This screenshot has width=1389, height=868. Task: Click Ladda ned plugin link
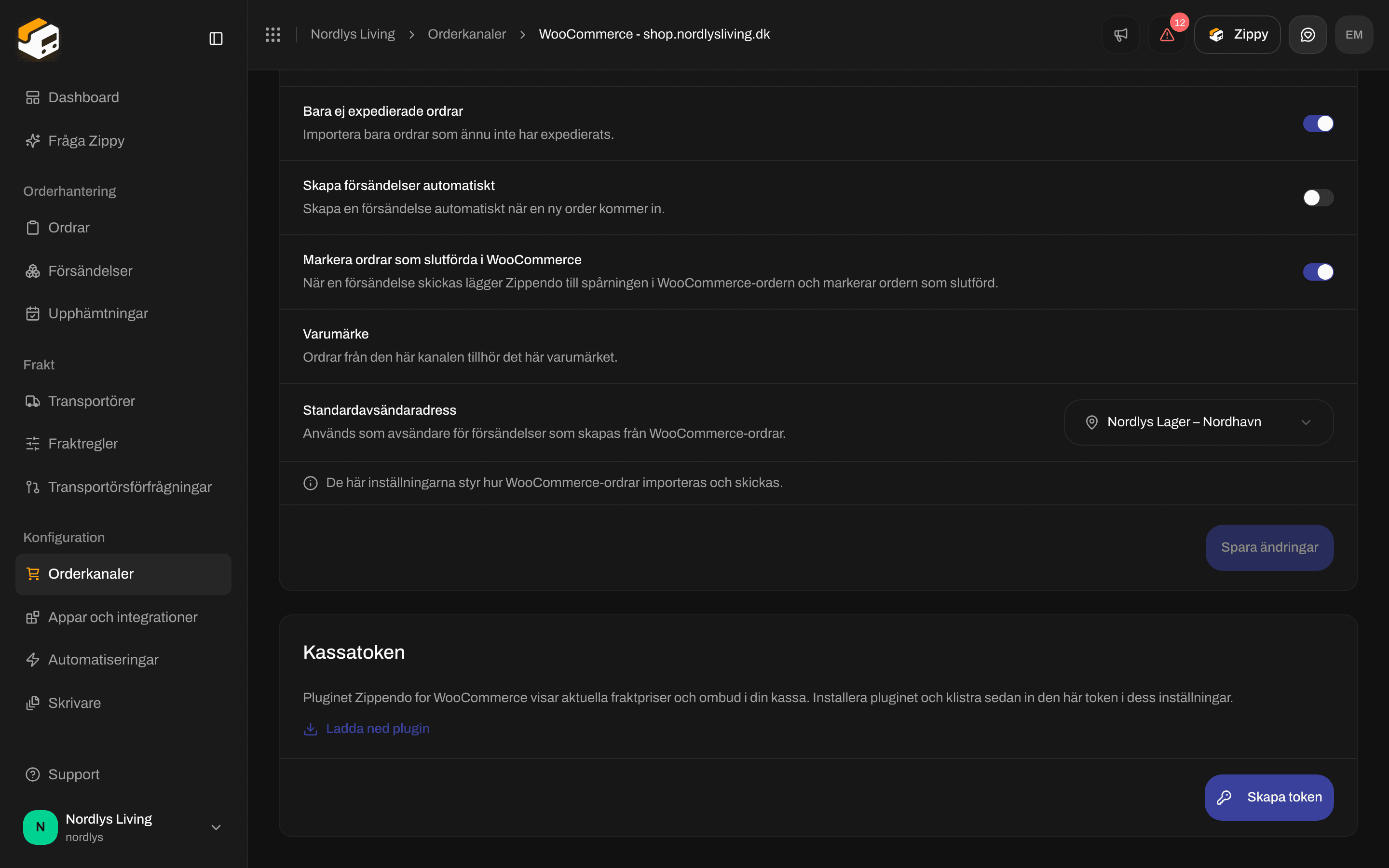[x=366, y=729]
